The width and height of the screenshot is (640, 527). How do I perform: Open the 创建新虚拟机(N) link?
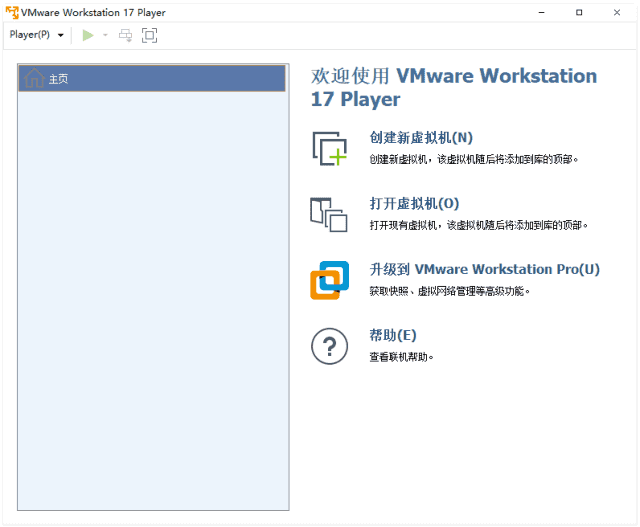tap(421, 138)
